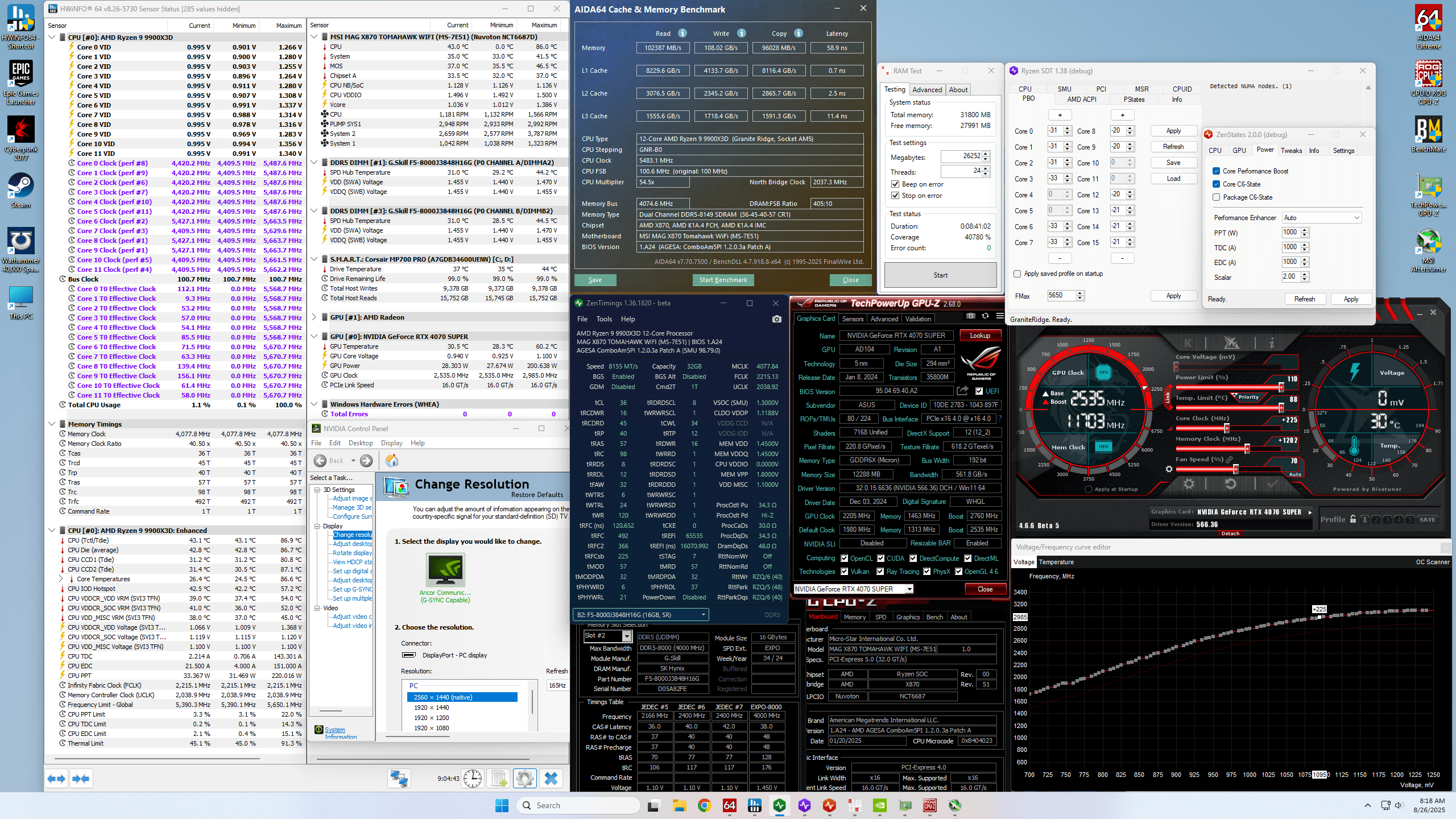The height and width of the screenshot is (819, 1456).
Task: Open ZenTimings Tools menu
Action: [603, 319]
